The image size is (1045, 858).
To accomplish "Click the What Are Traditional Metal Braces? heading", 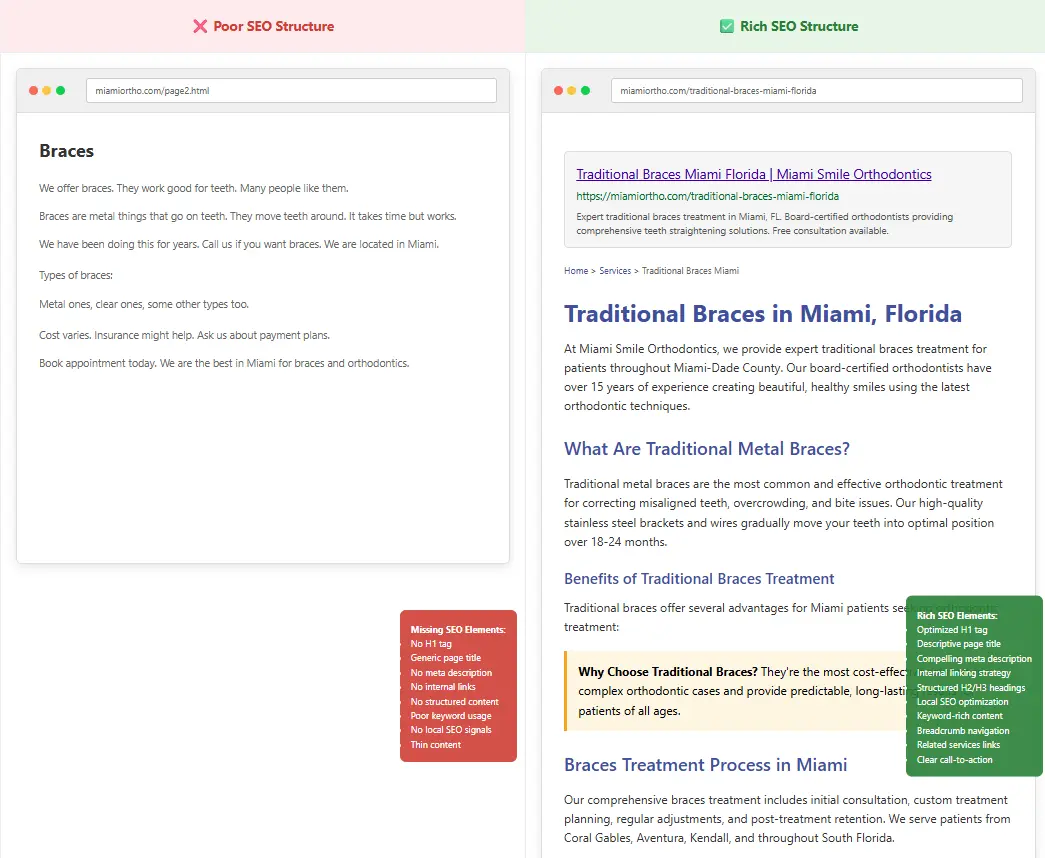I will coord(706,449).
